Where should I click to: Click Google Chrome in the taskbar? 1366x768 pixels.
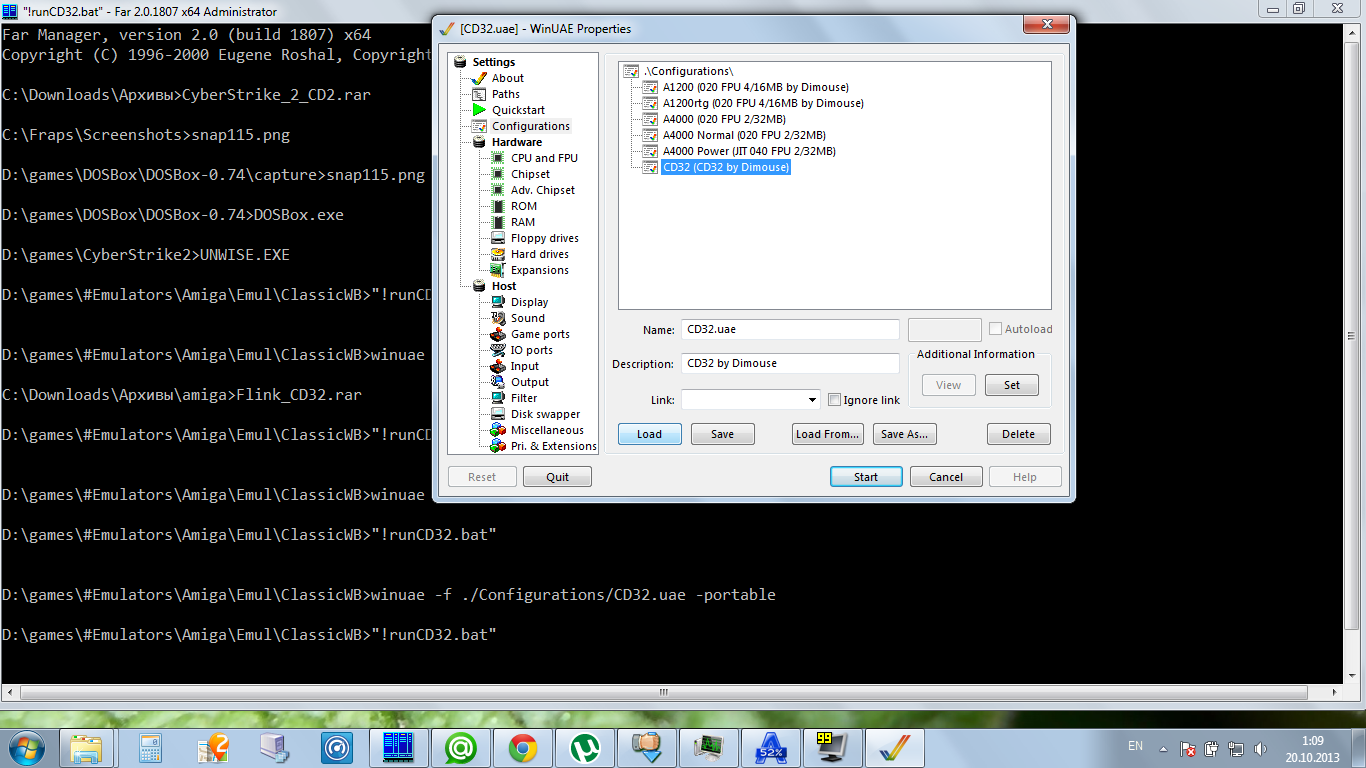[522, 748]
